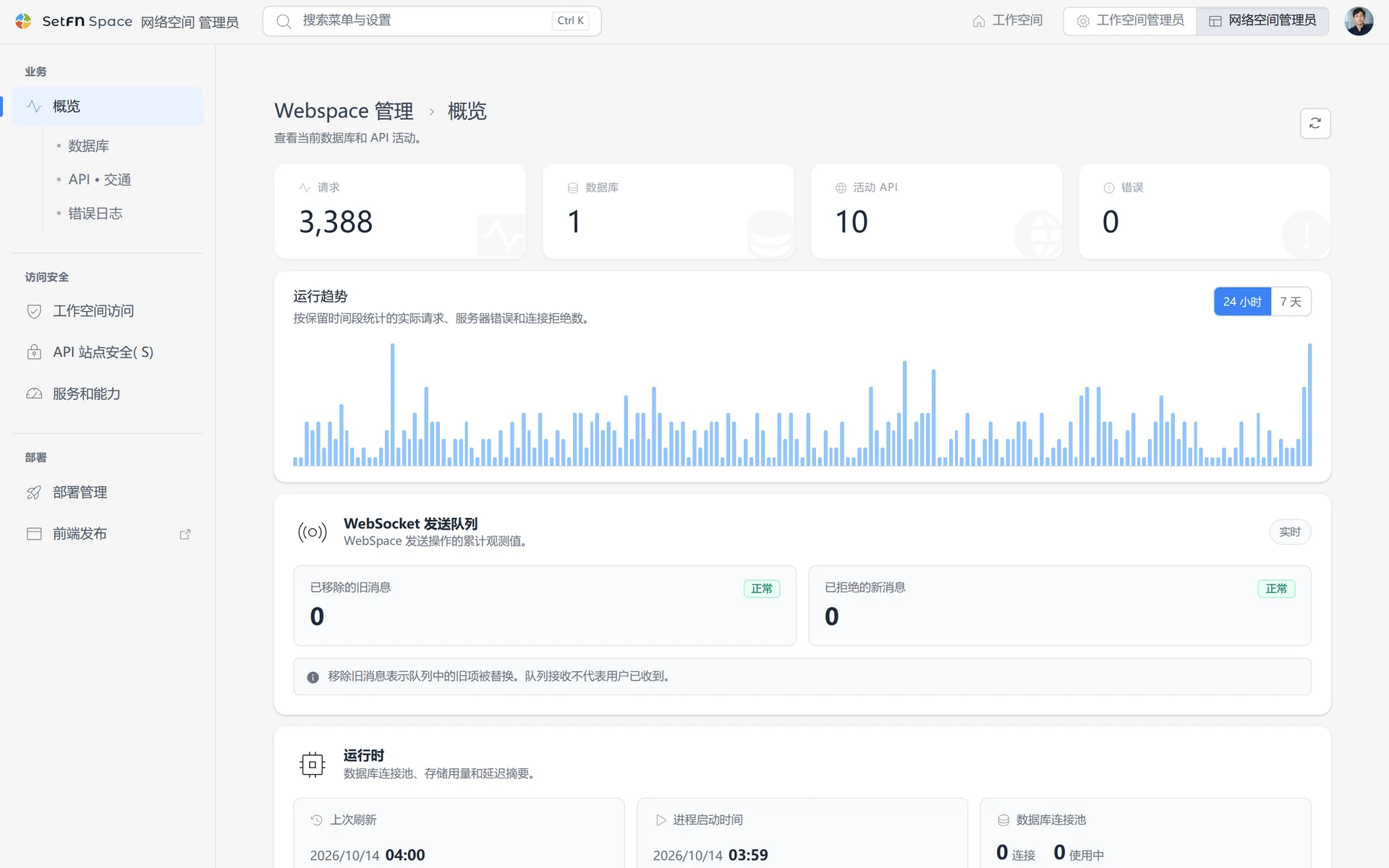Click the Ctrl K shortcut badge
This screenshot has width=1389, height=868.
pos(570,21)
